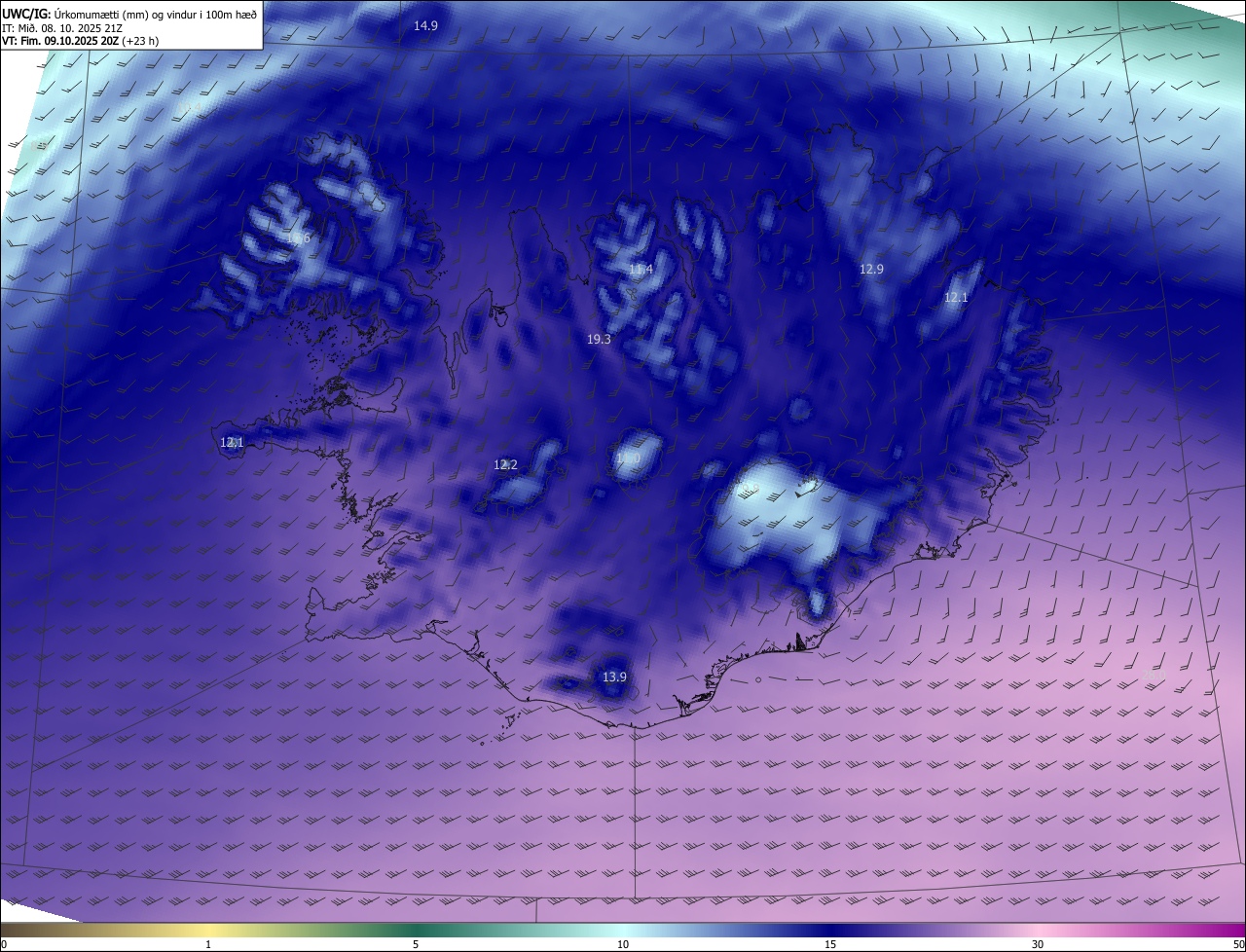Click the colour scale label 50
This screenshot has width=1246, height=952.
pyautogui.click(x=1238, y=944)
